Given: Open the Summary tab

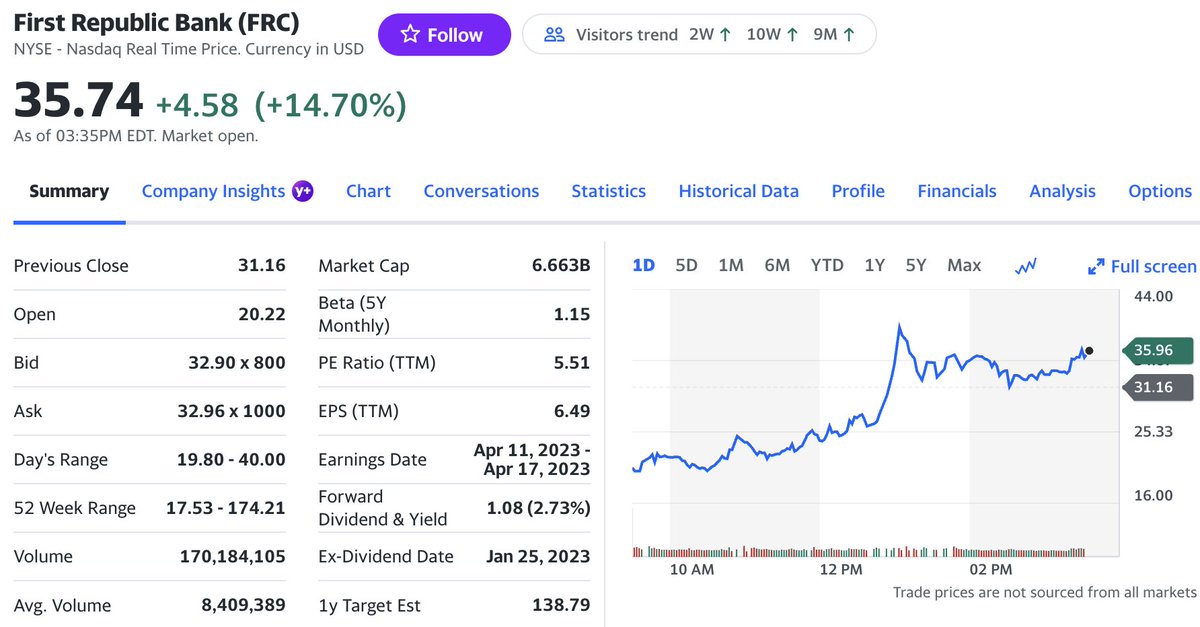Looking at the screenshot, I should 69,191.
